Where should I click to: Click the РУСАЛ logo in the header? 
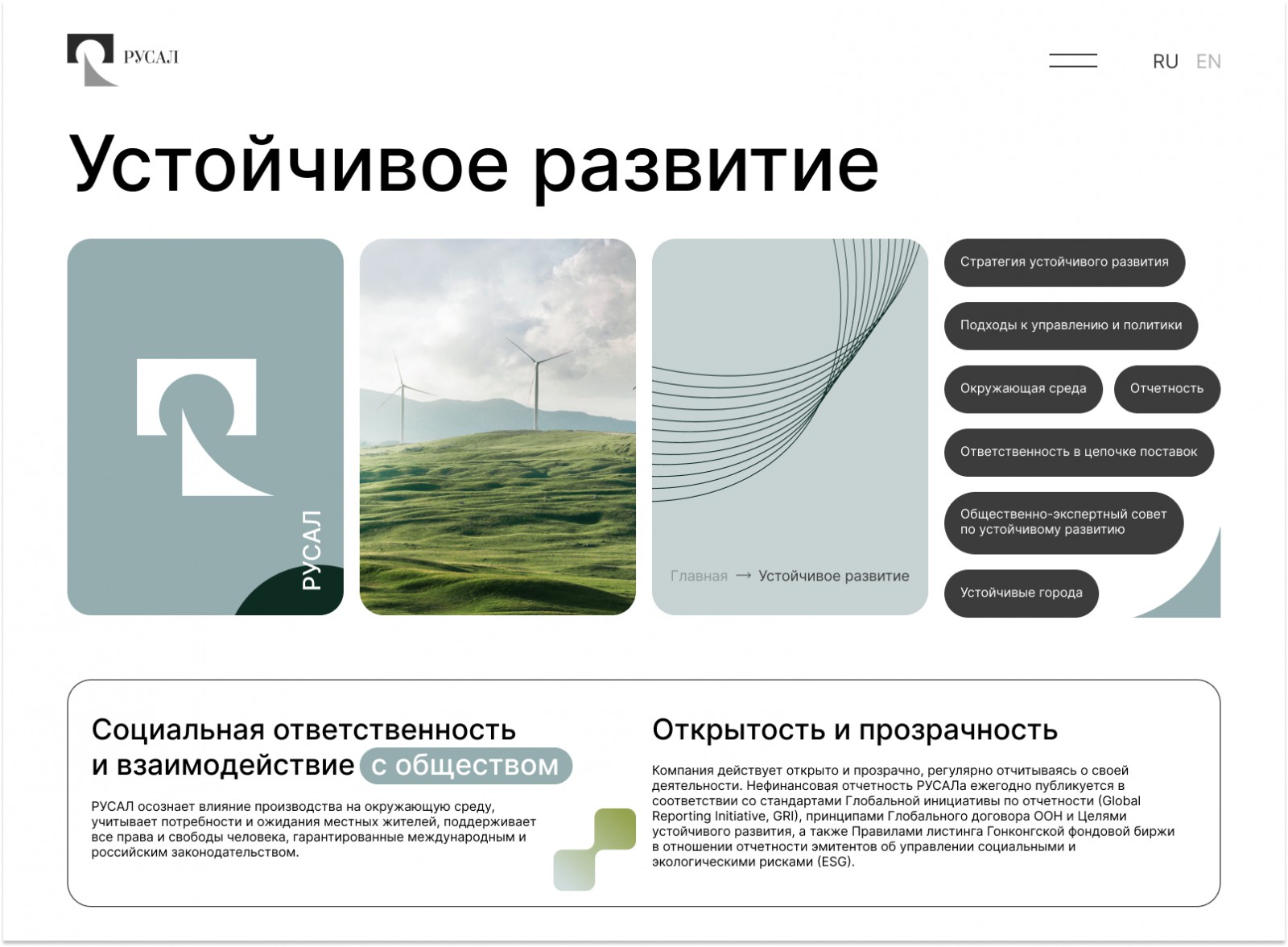pyautogui.click(x=123, y=60)
